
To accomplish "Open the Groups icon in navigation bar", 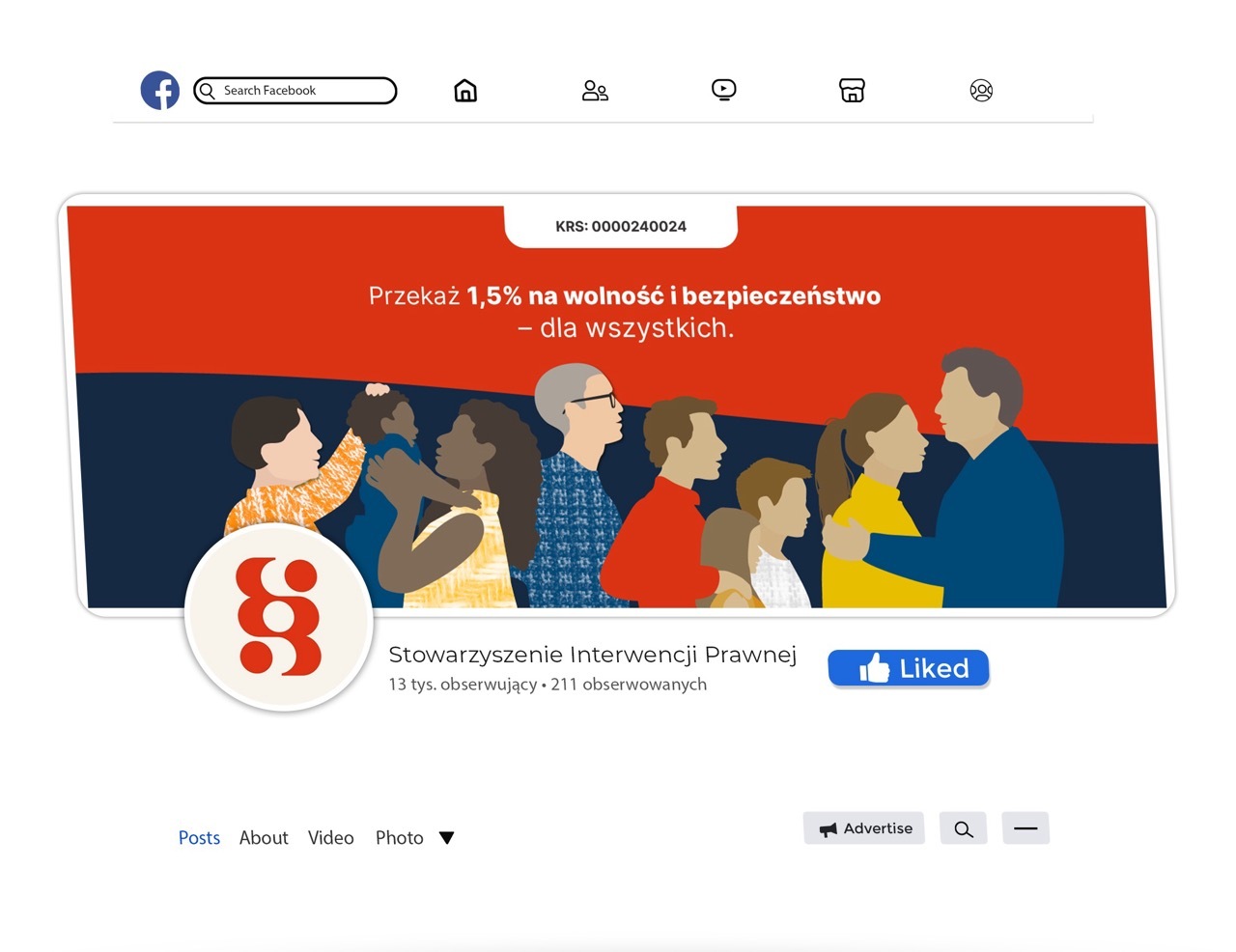I will (981, 91).
